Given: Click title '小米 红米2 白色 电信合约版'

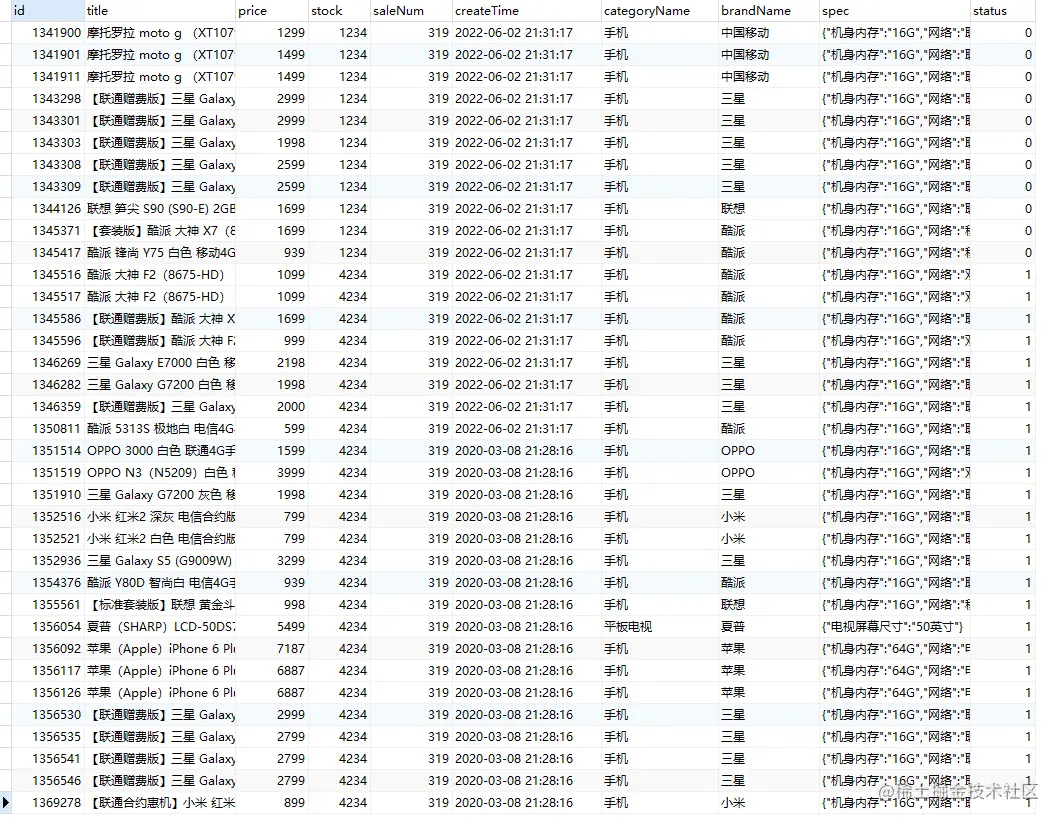Looking at the screenshot, I should [x=161, y=539].
